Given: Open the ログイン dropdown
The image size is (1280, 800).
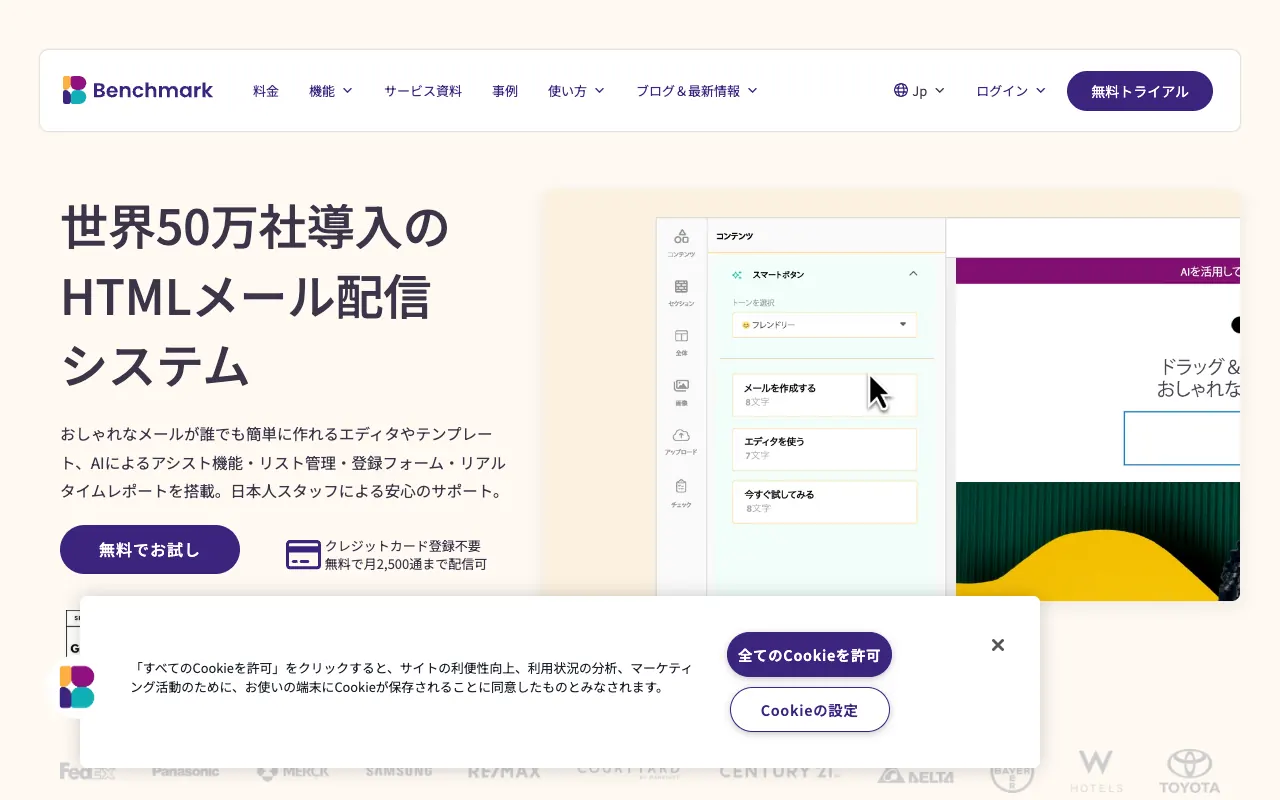Looking at the screenshot, I should [x=1011, y=91].
